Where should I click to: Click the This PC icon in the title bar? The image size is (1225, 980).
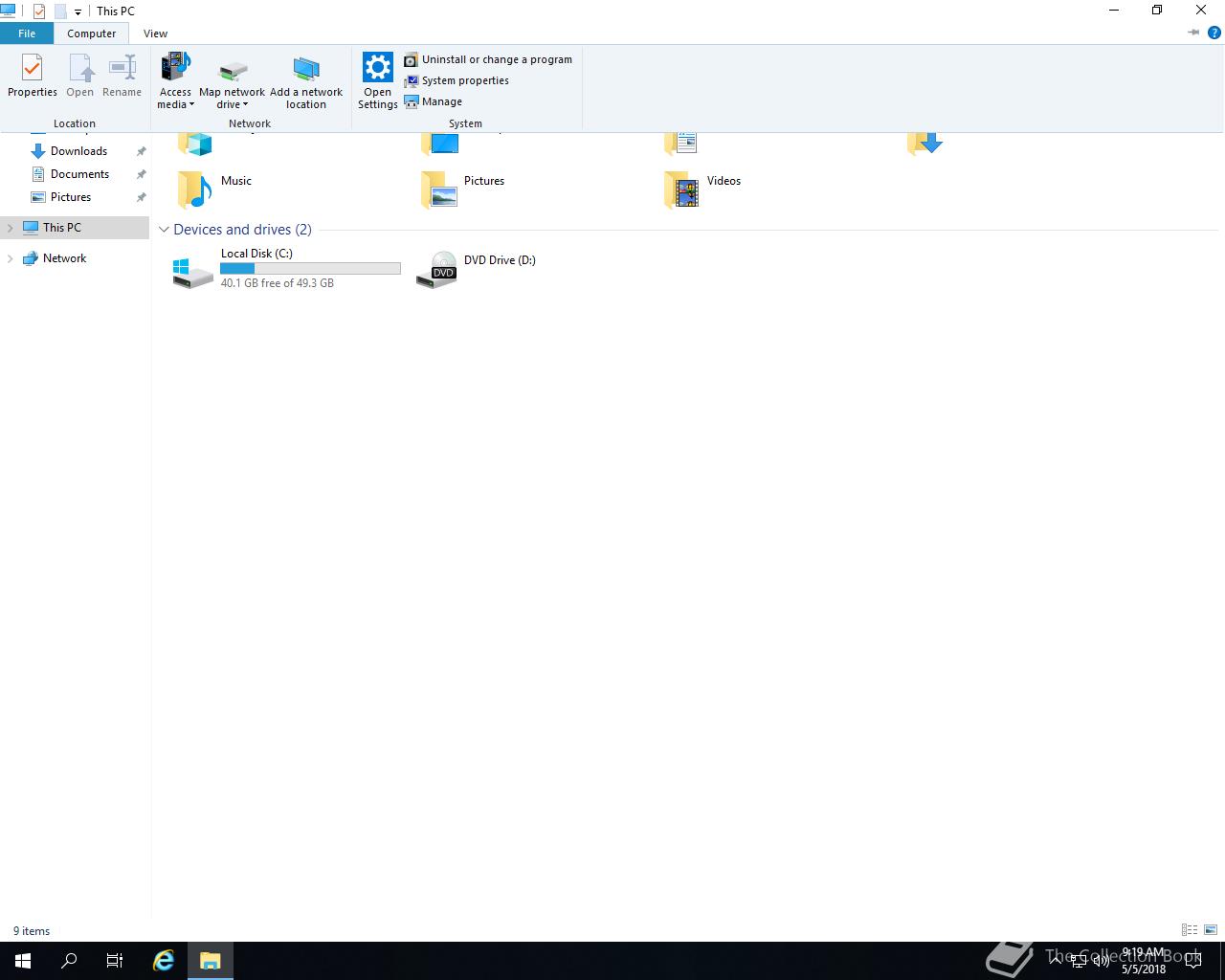(9, 11)
